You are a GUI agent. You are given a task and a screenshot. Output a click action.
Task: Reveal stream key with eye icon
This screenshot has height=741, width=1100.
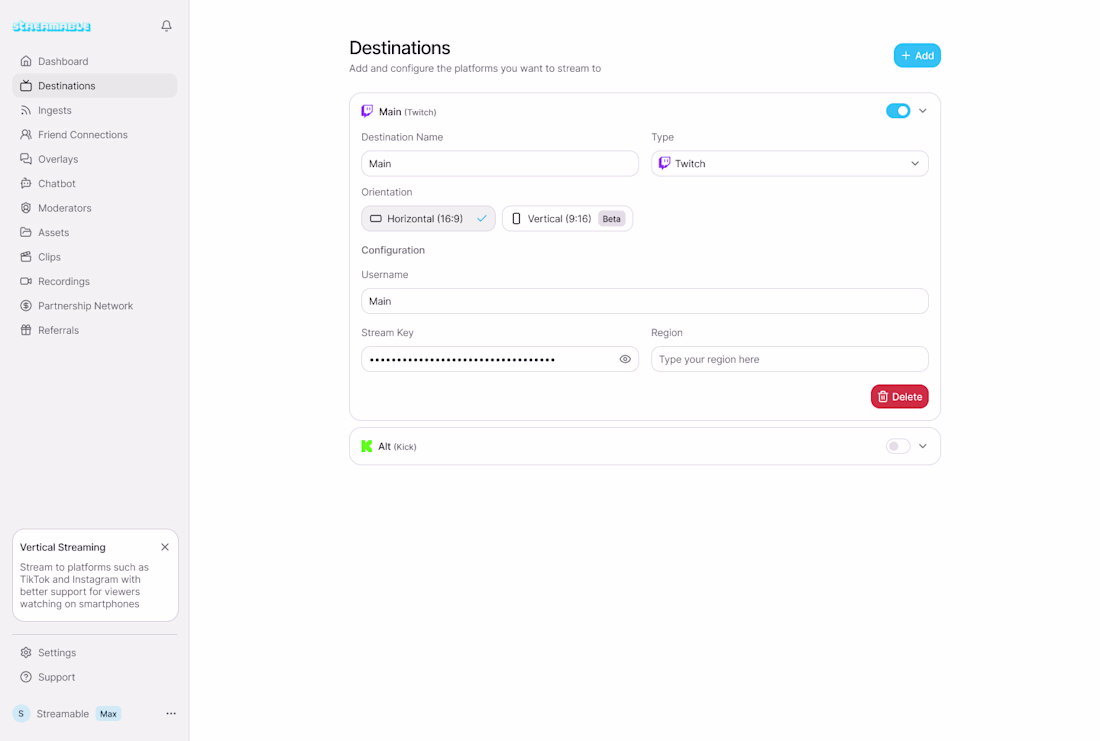[x=625, y=359]
